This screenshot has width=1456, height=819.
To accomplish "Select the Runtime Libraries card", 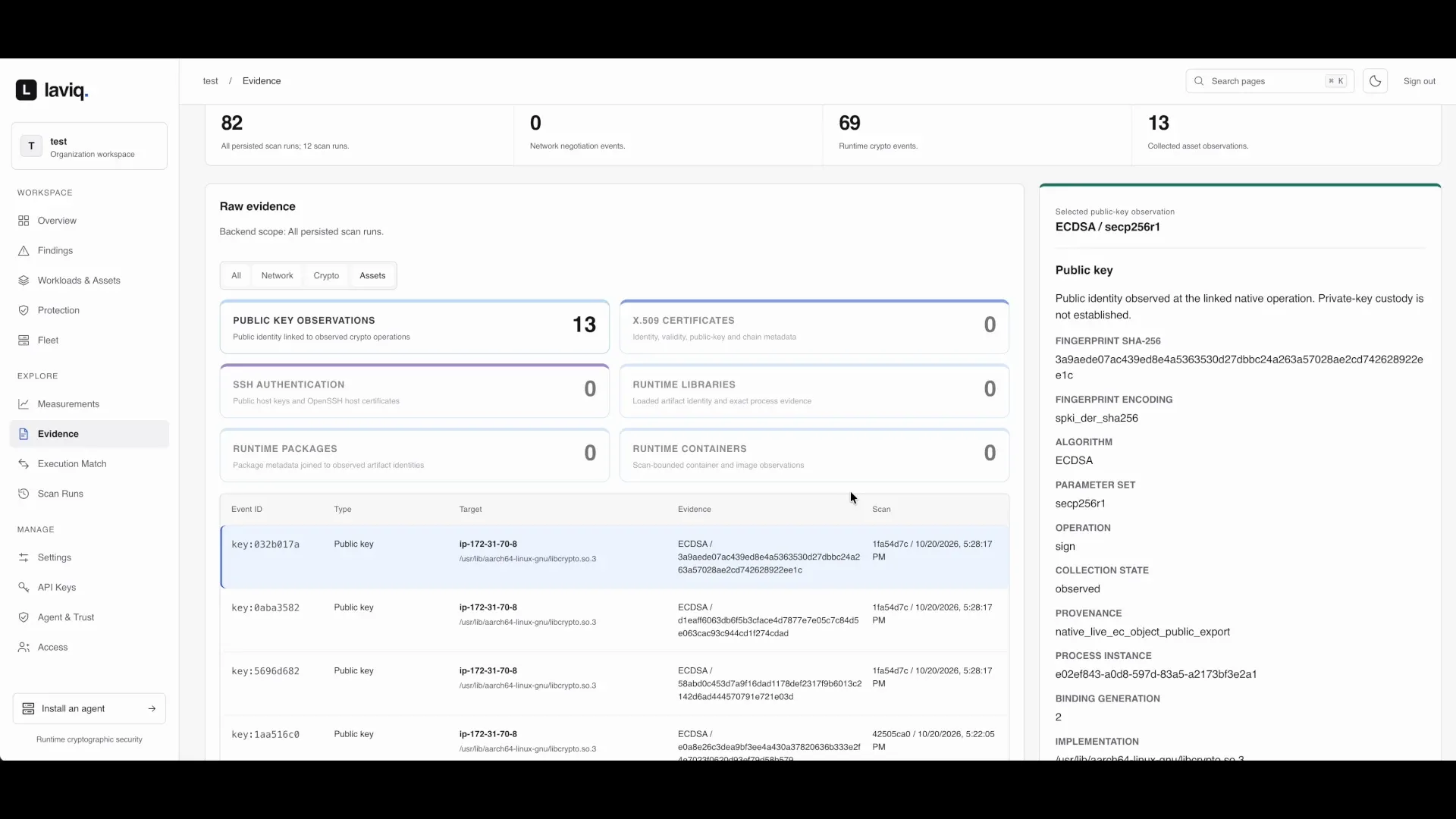I will click(814, 391).
